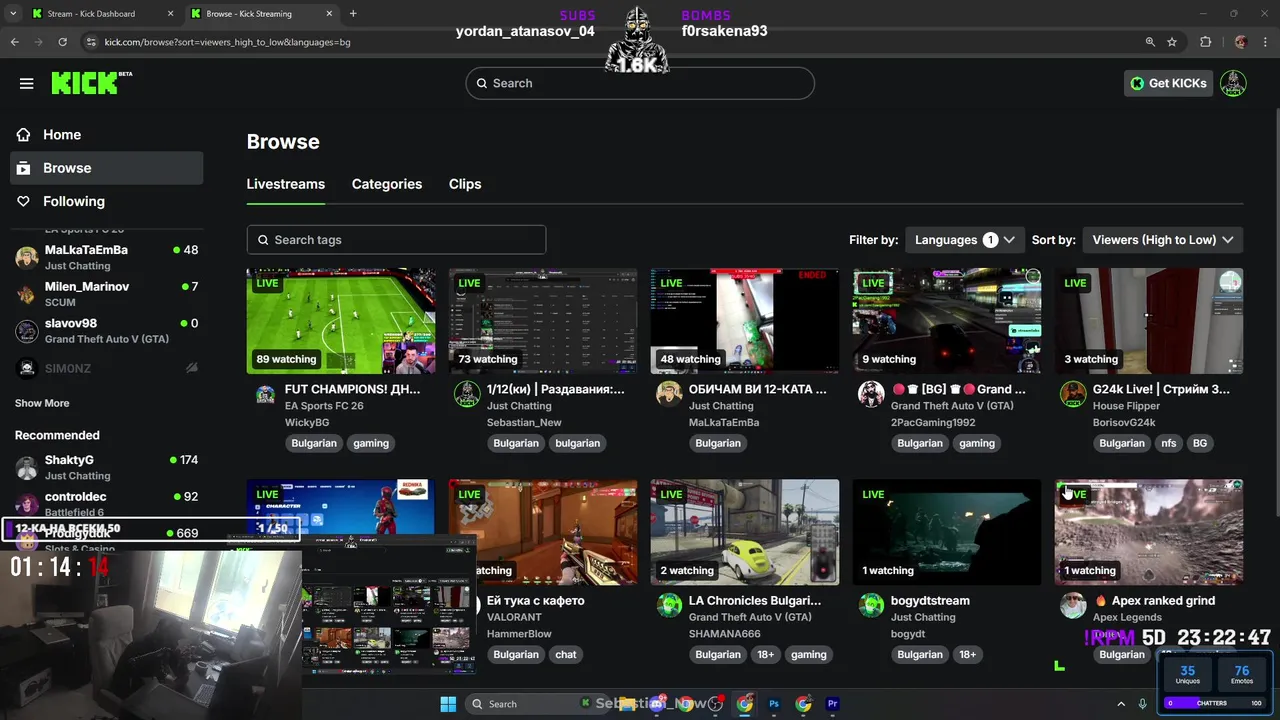Expand the Languages filter dropdown
The height and width of the screenshot is (720, 1280).
pos(964,240)
